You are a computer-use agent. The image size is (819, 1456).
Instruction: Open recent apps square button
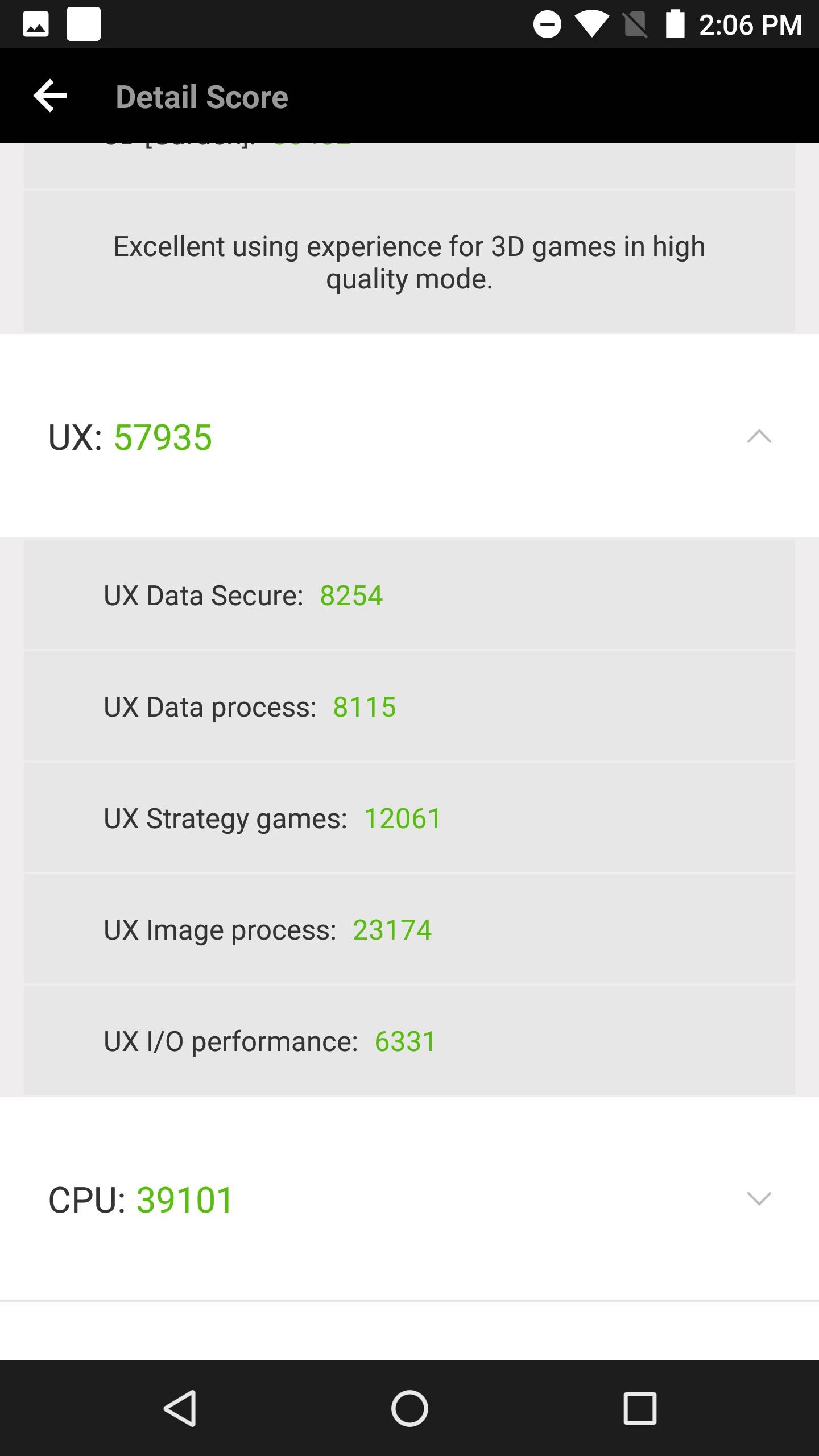640,1408
